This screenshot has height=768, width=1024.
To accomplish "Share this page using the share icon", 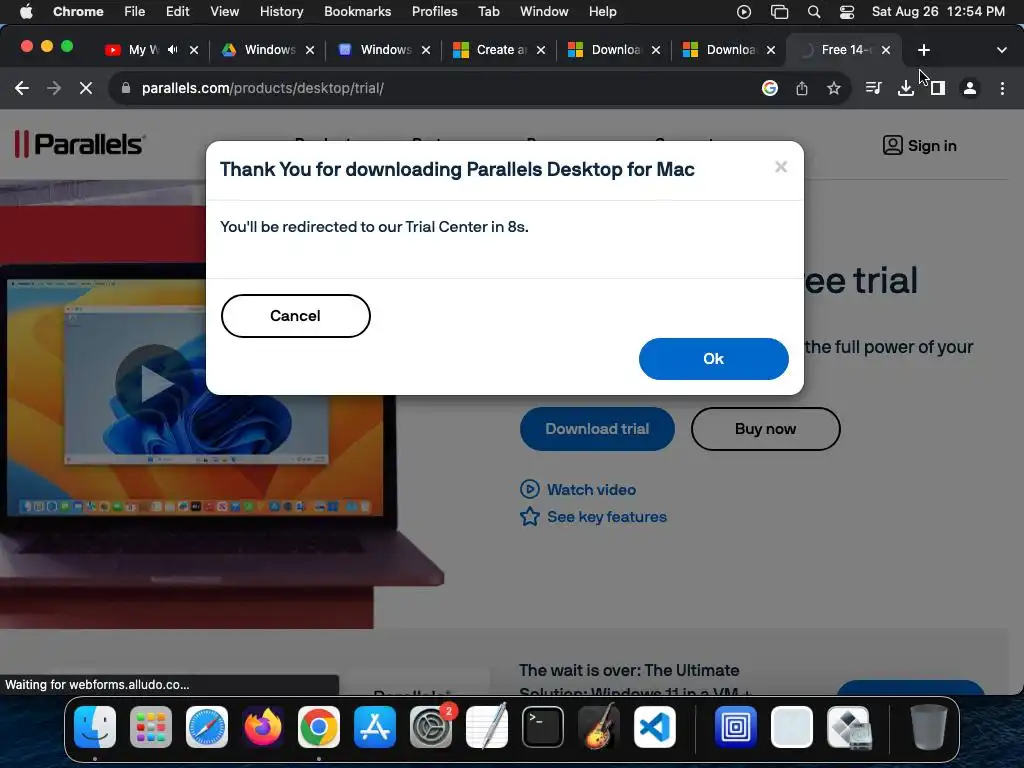I will point(801,88).
